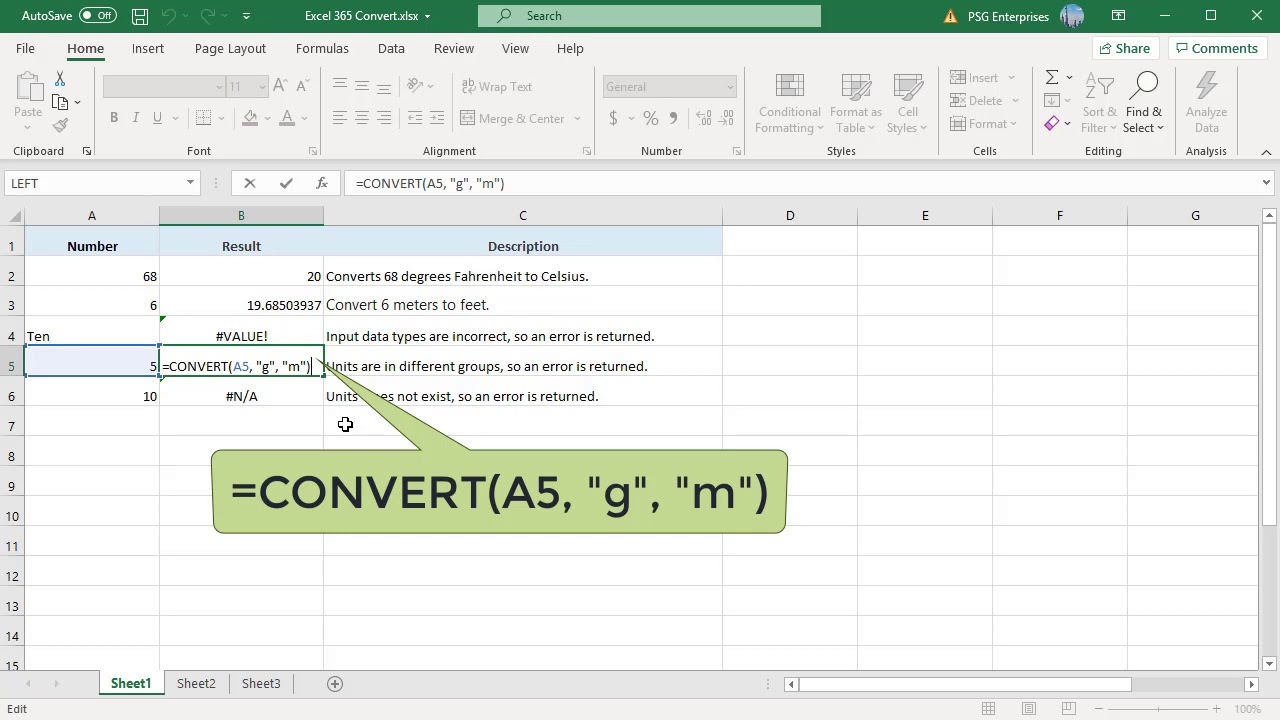Open the File menu

[x=25, y=48]
